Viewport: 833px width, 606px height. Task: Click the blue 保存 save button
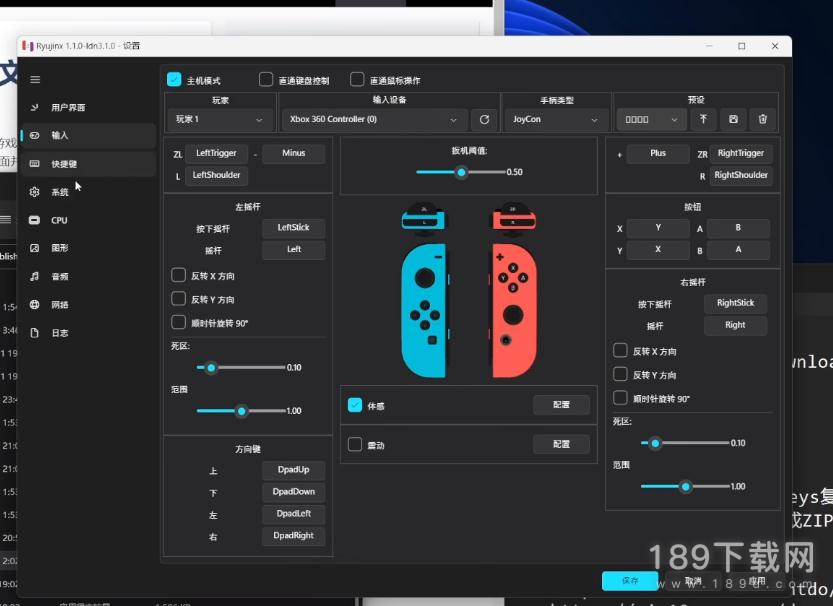(630, 581)
